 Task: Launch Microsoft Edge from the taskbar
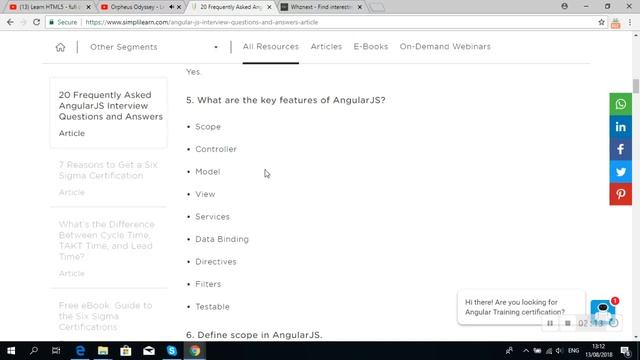pos(80,351)
